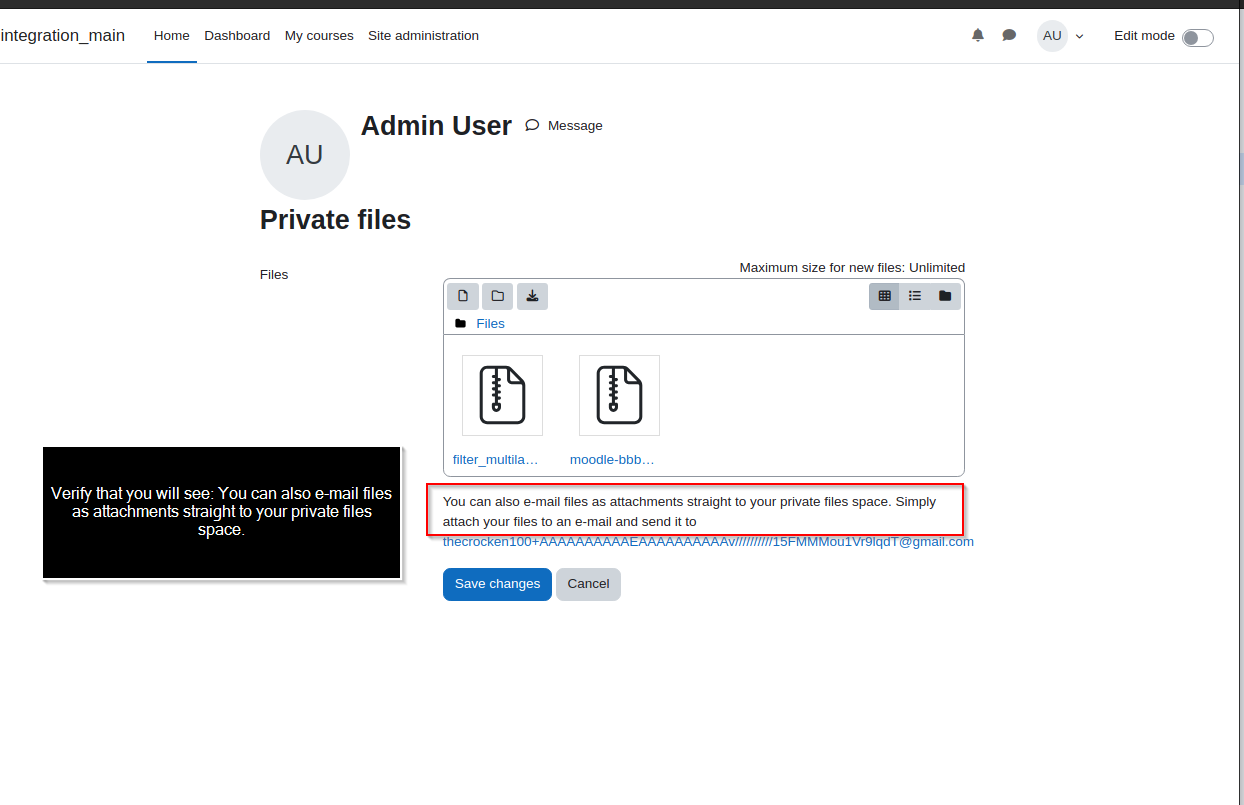Click the thecrocken100 gmail address link

pyautogui.click(x=708, y=542)
